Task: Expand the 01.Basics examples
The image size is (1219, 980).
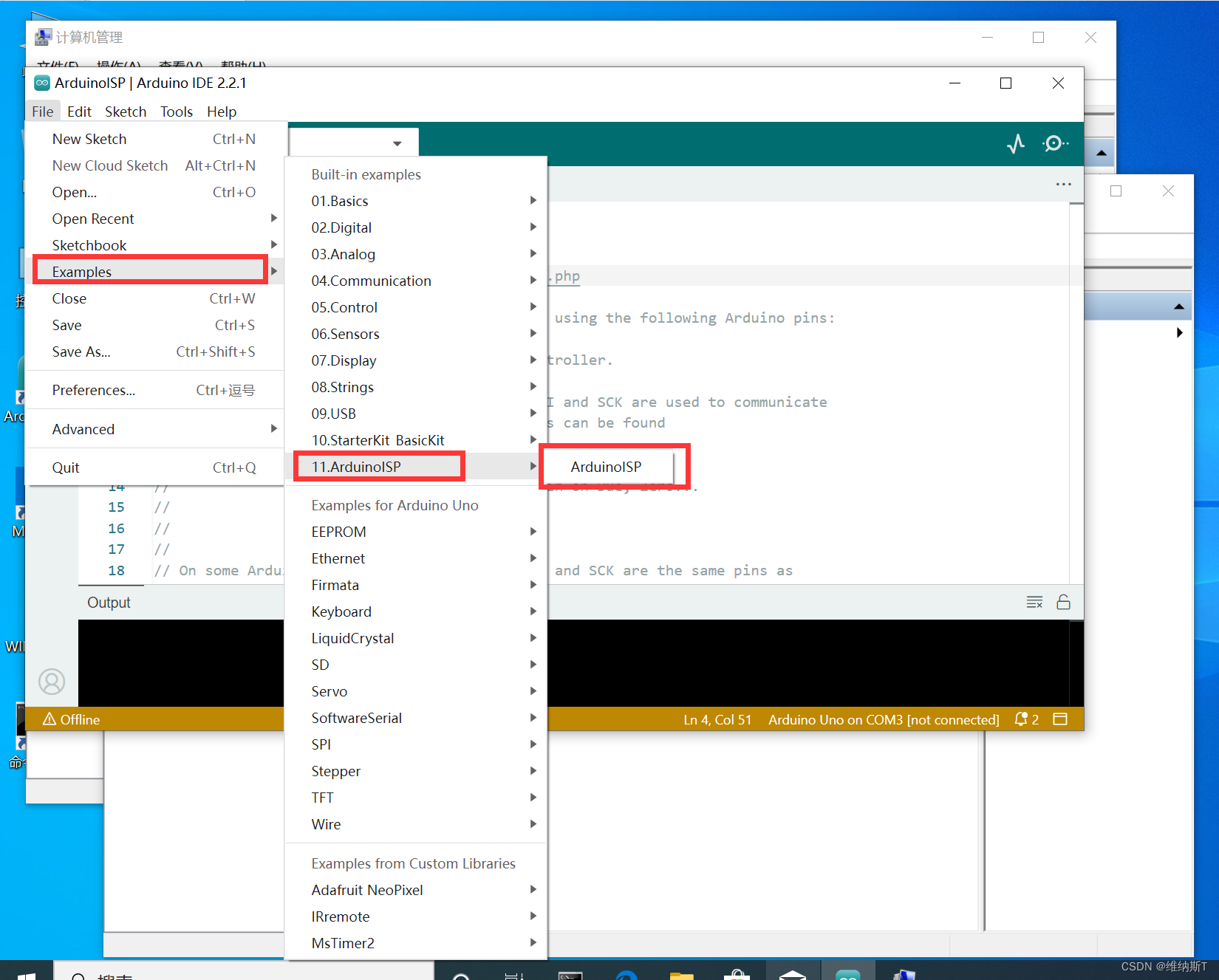Action: click(x=416, y=201)
